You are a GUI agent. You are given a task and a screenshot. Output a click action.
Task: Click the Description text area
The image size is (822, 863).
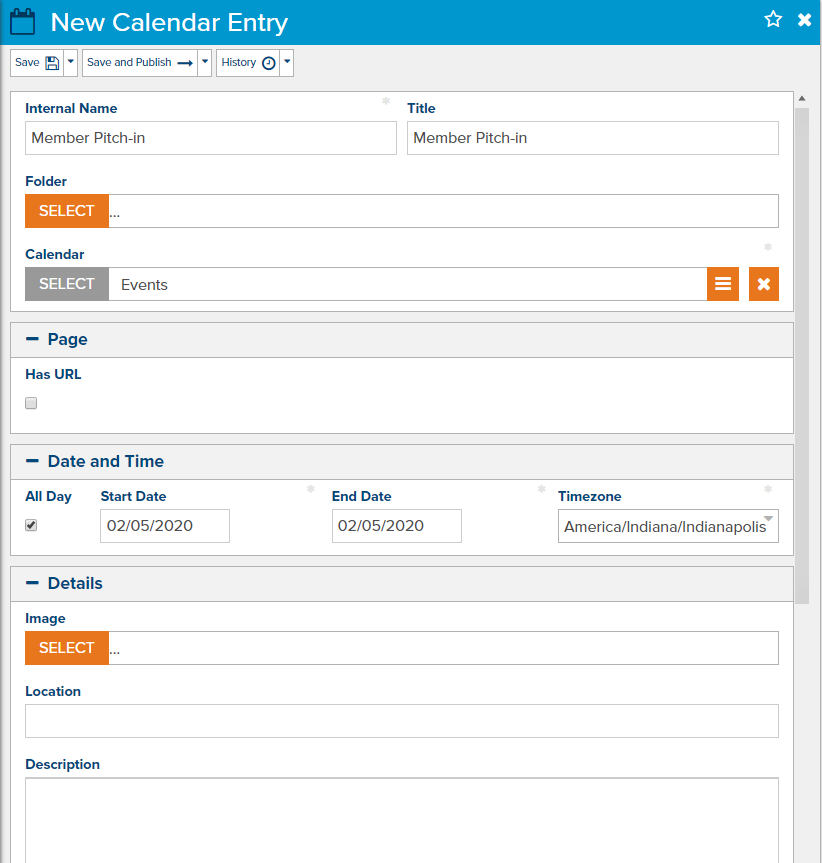402,820
